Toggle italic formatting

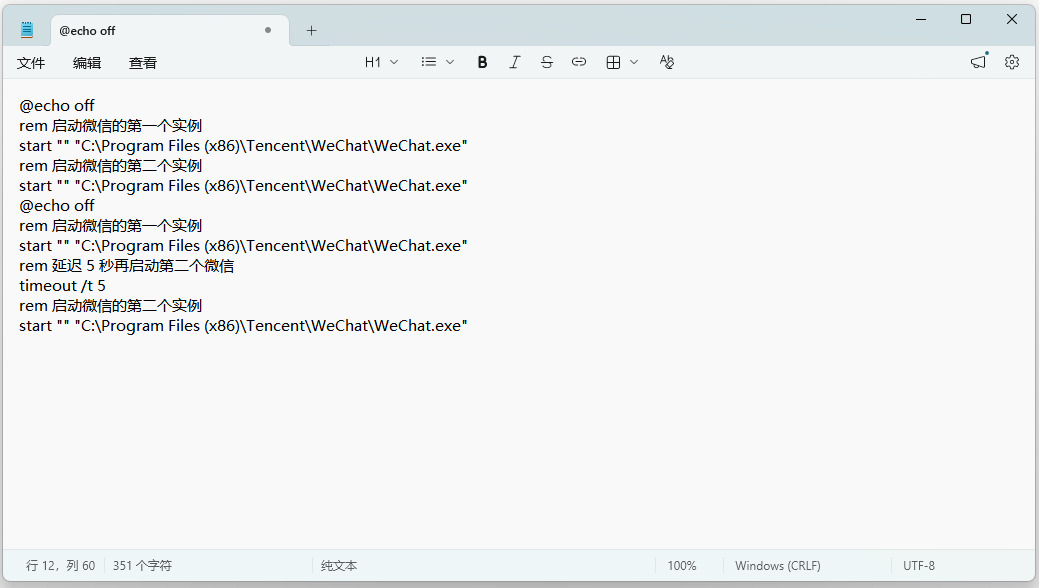click(514, 62)
